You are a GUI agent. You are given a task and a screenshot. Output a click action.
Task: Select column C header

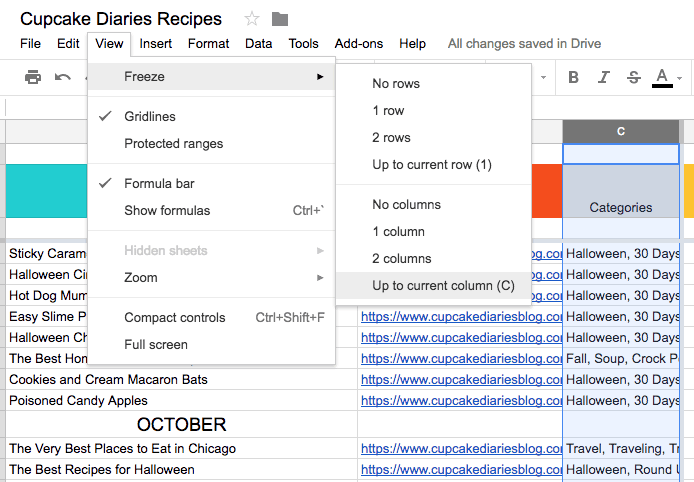[x=621, y=131]
